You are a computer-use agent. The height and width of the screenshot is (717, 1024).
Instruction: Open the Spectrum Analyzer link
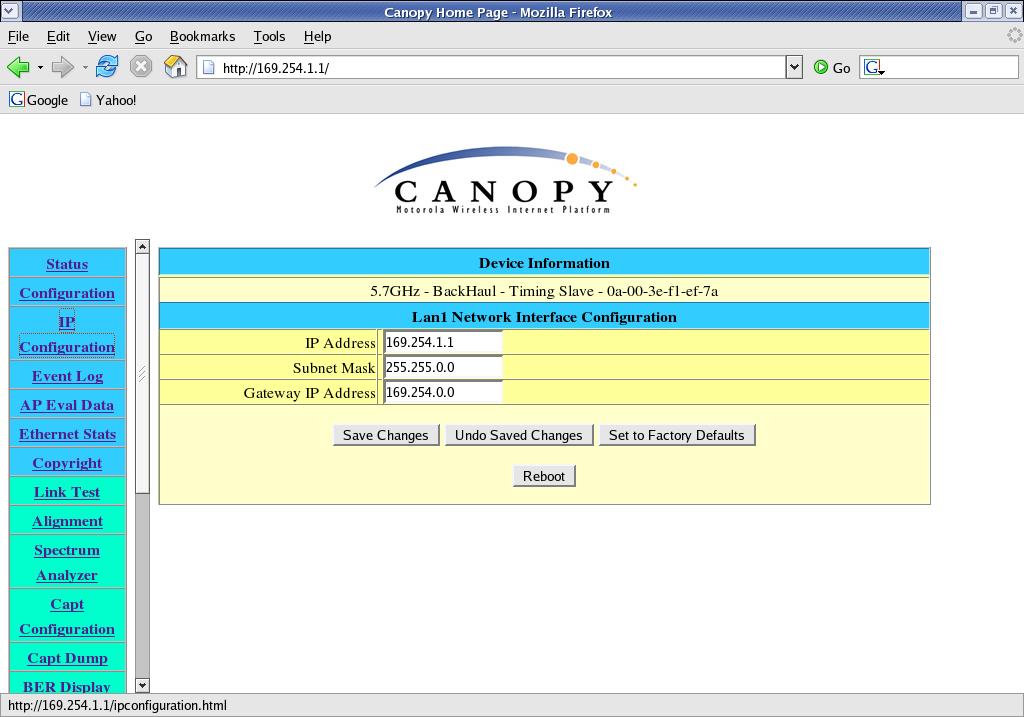[67, 562]
